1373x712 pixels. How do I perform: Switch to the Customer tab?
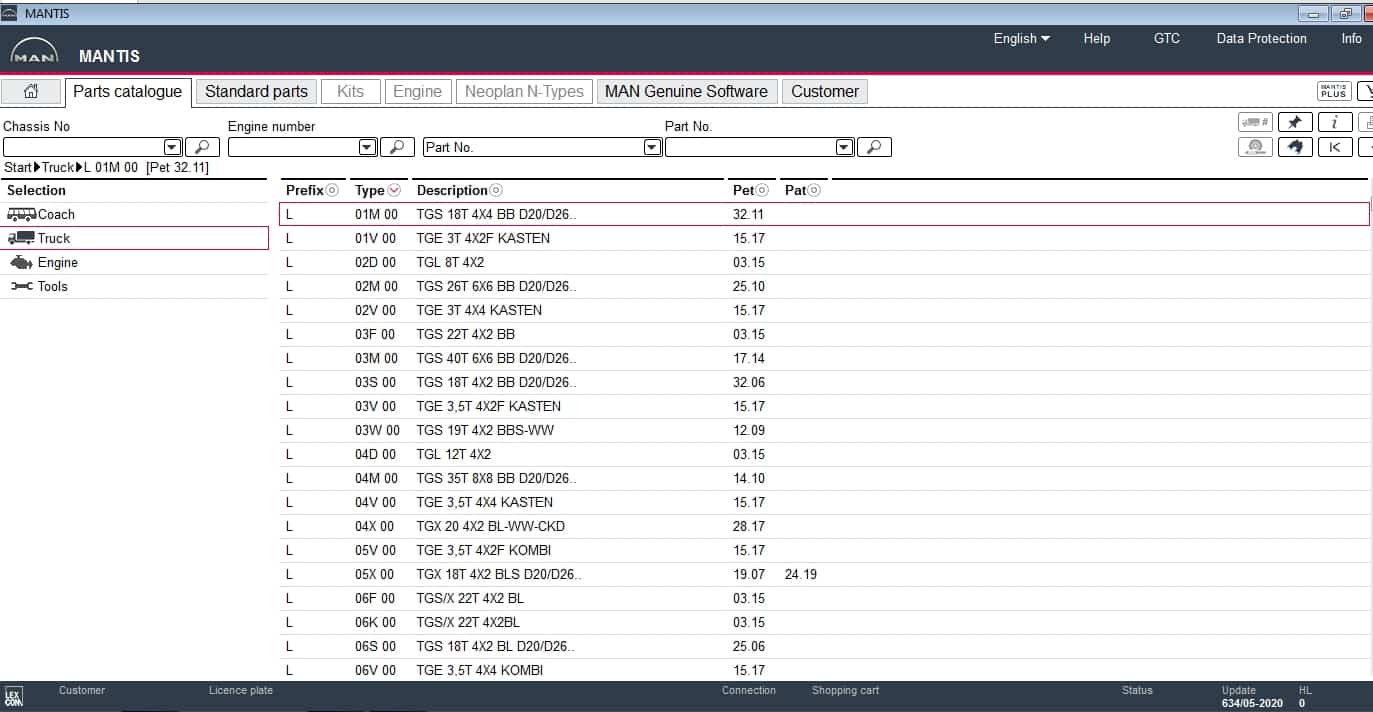[x=825, y=91]
